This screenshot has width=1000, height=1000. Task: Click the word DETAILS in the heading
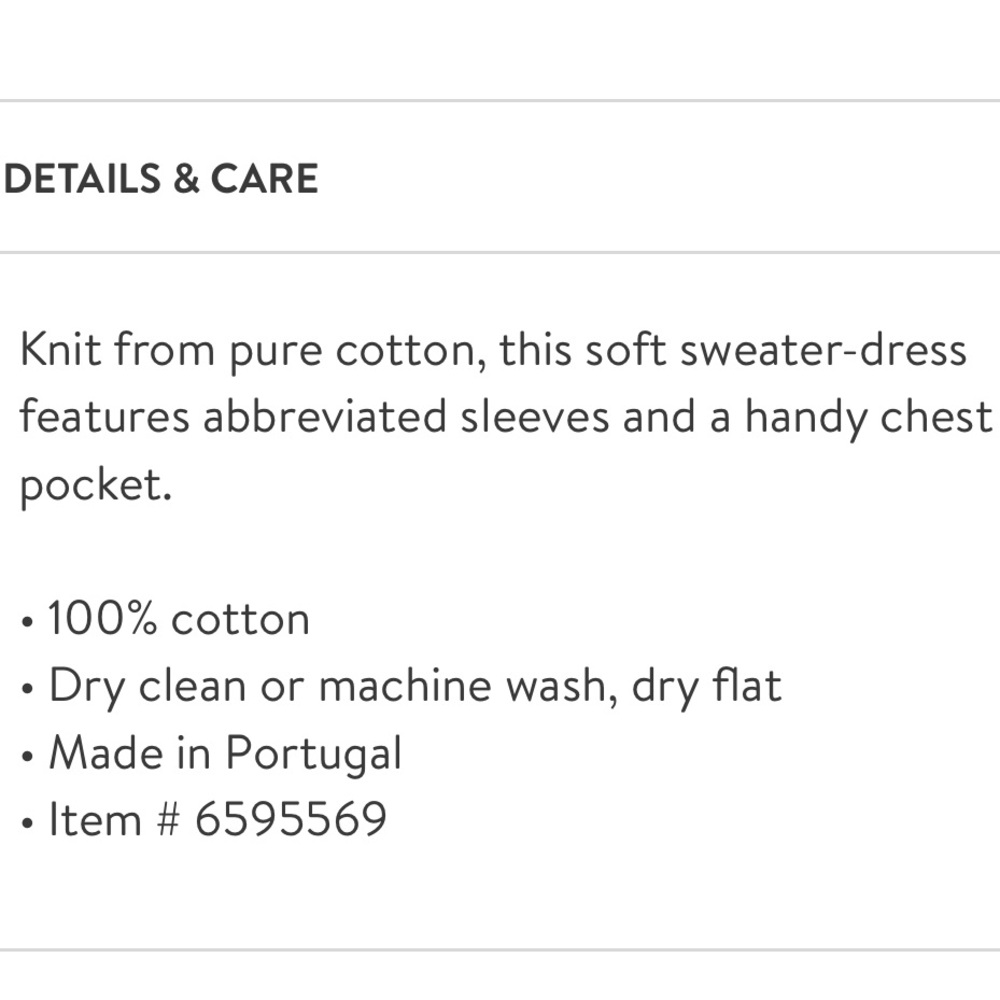coord(82,179)
